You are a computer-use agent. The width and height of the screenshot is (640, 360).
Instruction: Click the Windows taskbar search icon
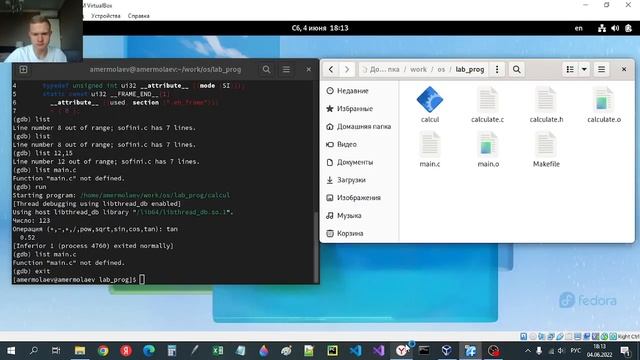(x=34, y=351)
